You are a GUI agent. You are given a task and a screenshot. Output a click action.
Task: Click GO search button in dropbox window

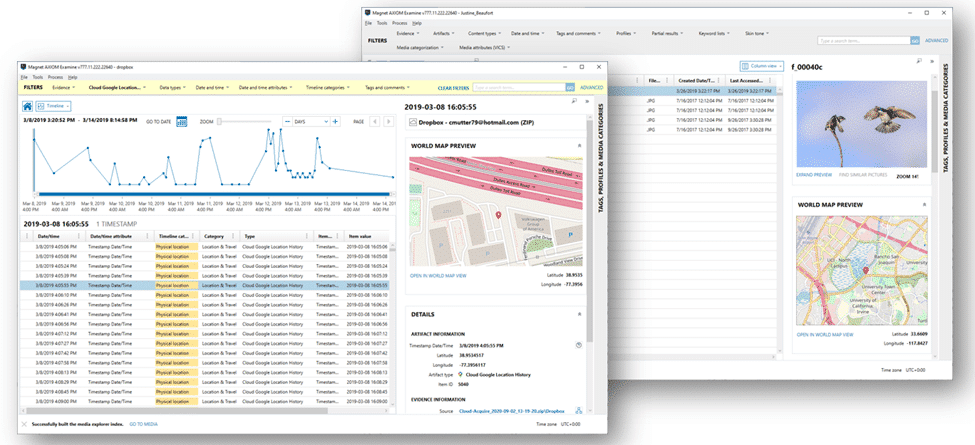(x=570, y=88)
